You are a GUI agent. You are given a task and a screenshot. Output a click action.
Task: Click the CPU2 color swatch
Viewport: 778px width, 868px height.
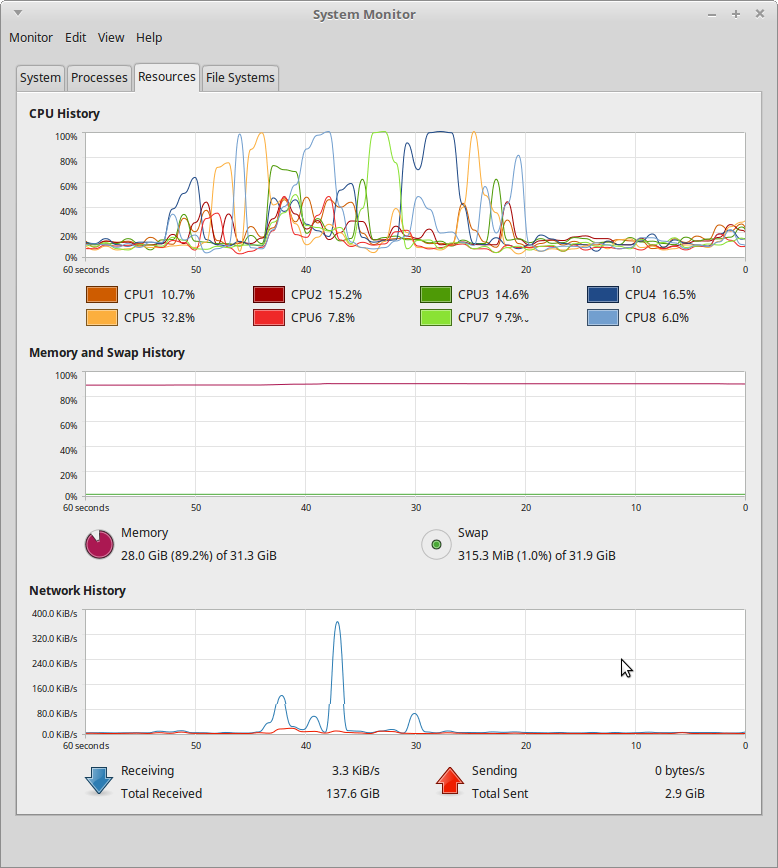(269, 294)
